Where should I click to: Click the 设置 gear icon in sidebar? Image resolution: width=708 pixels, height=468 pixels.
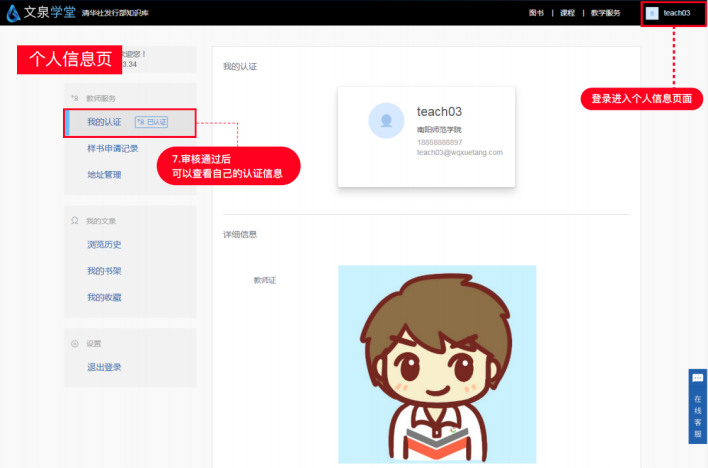coord(75,343)
